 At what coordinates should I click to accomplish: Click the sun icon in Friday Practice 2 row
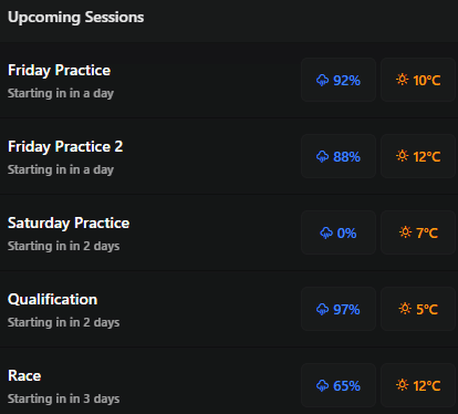pyautogui.click(x=402, y=156)
